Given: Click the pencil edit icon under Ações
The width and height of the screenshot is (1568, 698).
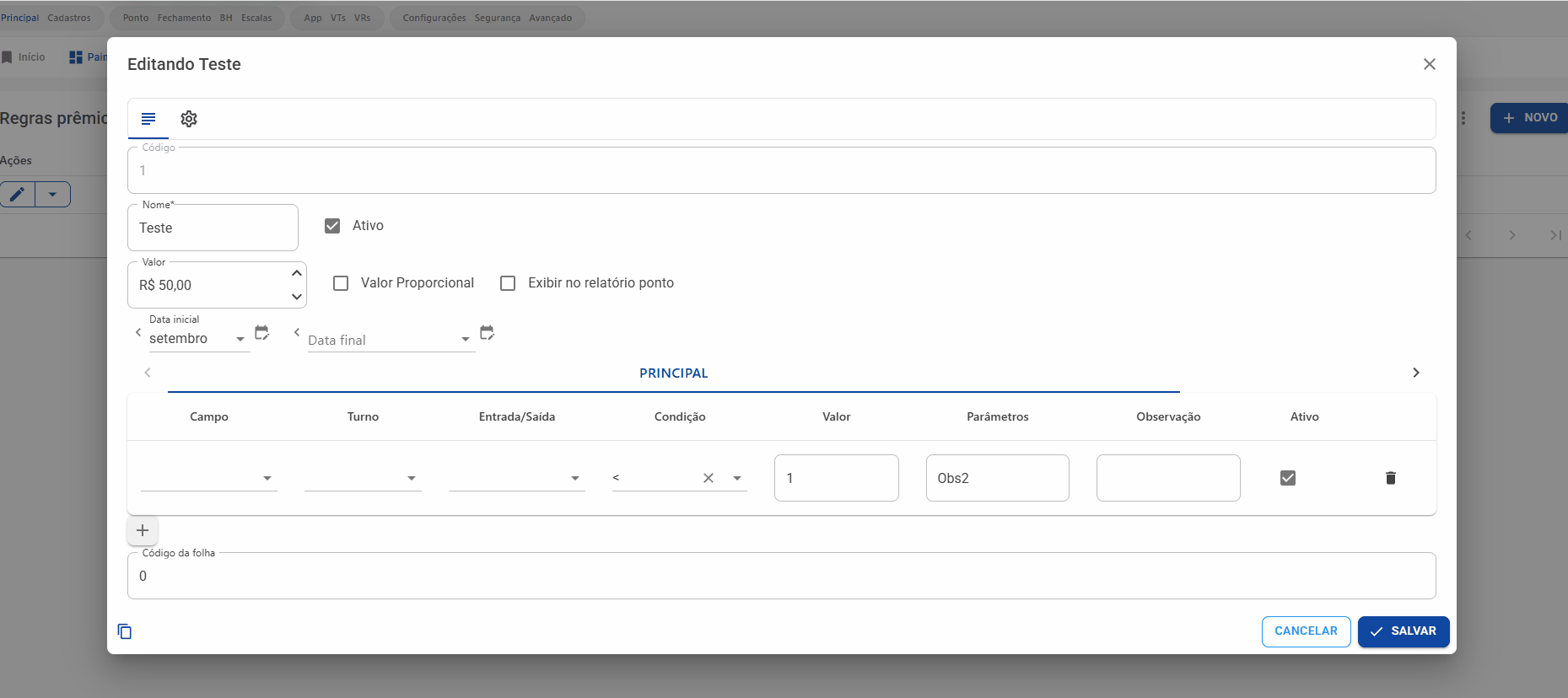Looking at the screenshot, I should pyautogui.click(x=18, y=195).
